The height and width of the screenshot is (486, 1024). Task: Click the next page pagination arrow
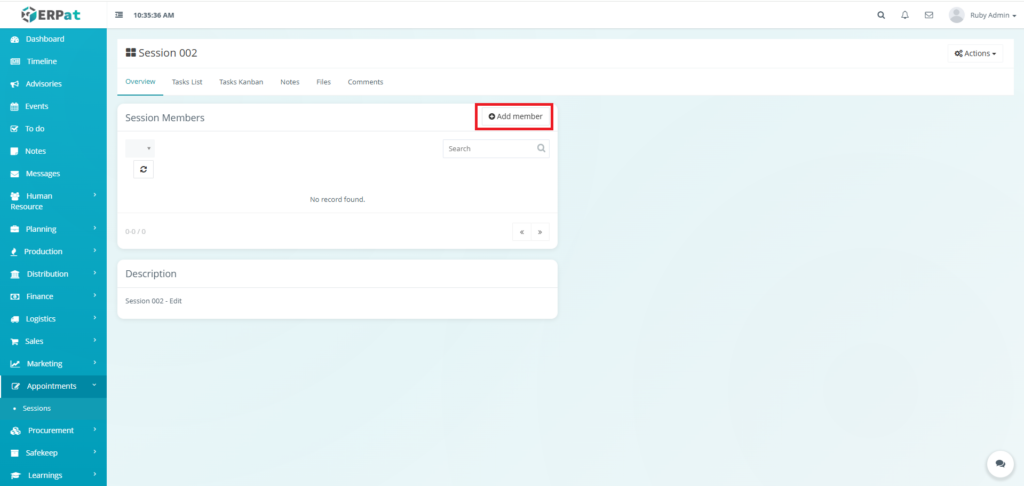click(540, 232)
